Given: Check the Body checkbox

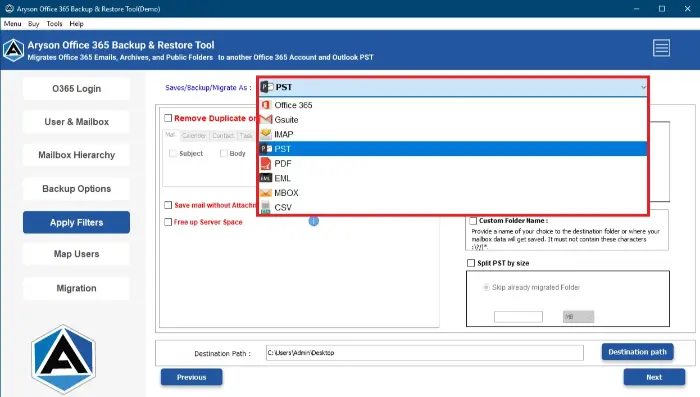Looking at the screenshot, I should coord(224,154).
